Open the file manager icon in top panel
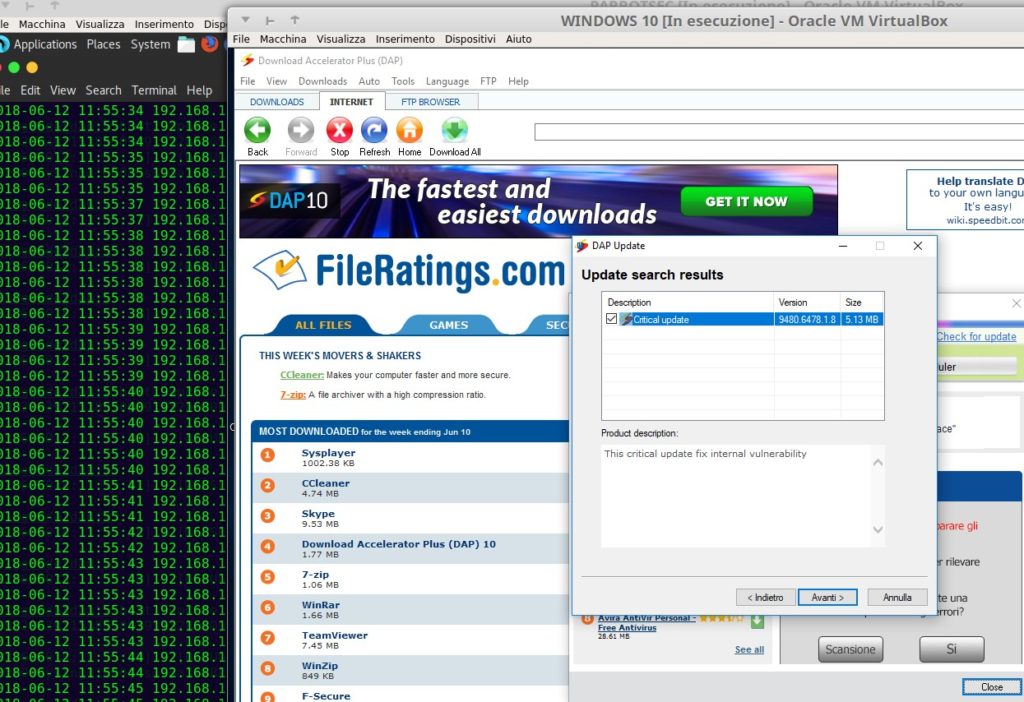 [186, 44]
